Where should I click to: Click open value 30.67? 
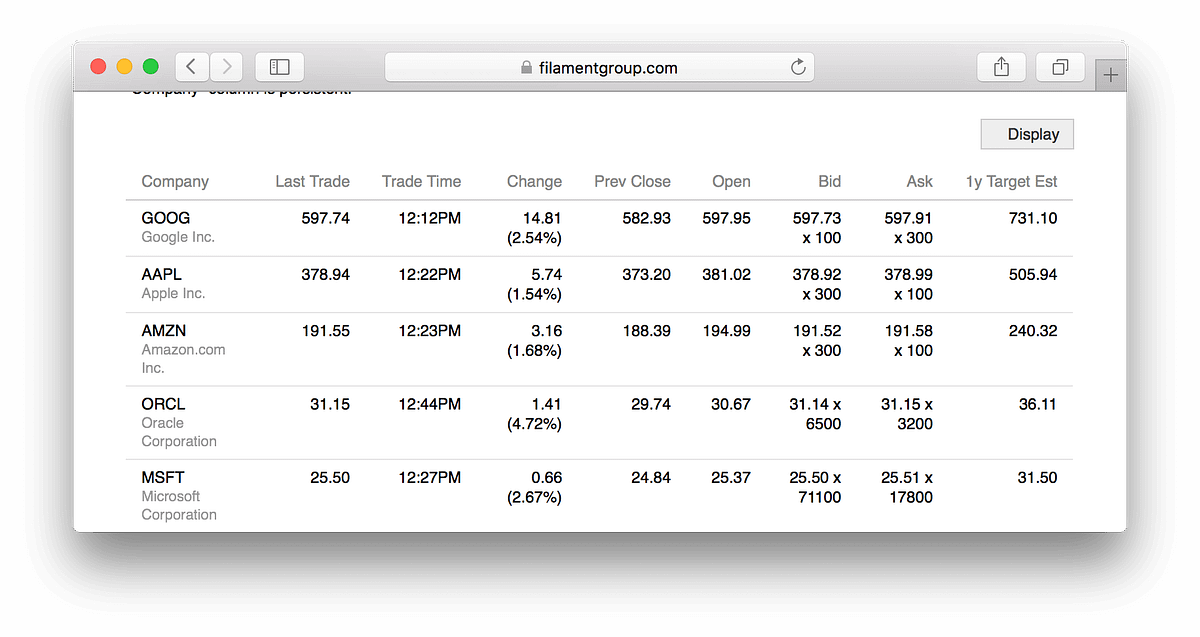(x=731, y=404)
